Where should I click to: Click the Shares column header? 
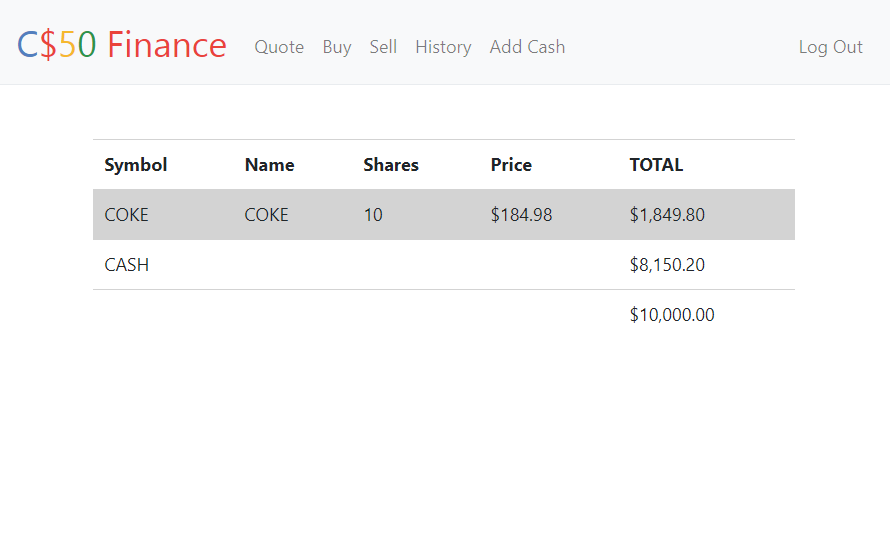[x=391, y=165]
